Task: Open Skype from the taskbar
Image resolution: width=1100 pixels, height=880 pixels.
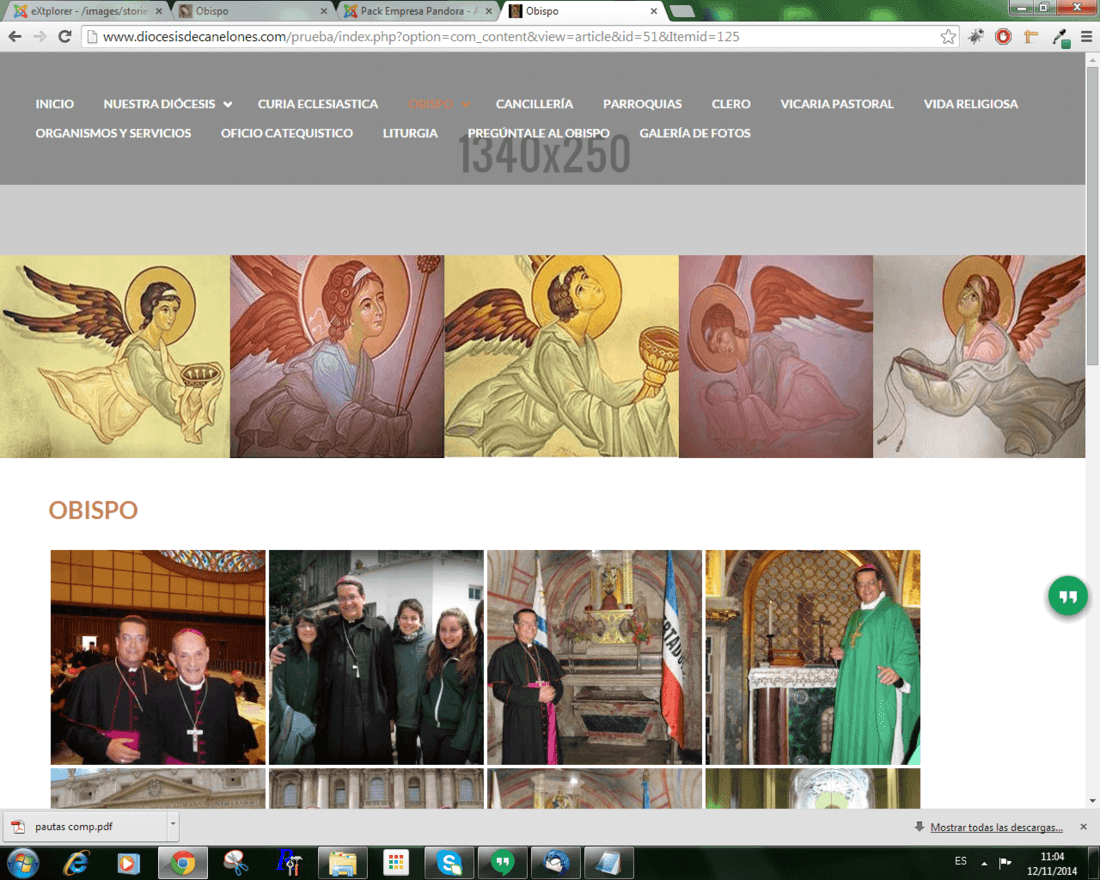Action: point(449,862)
